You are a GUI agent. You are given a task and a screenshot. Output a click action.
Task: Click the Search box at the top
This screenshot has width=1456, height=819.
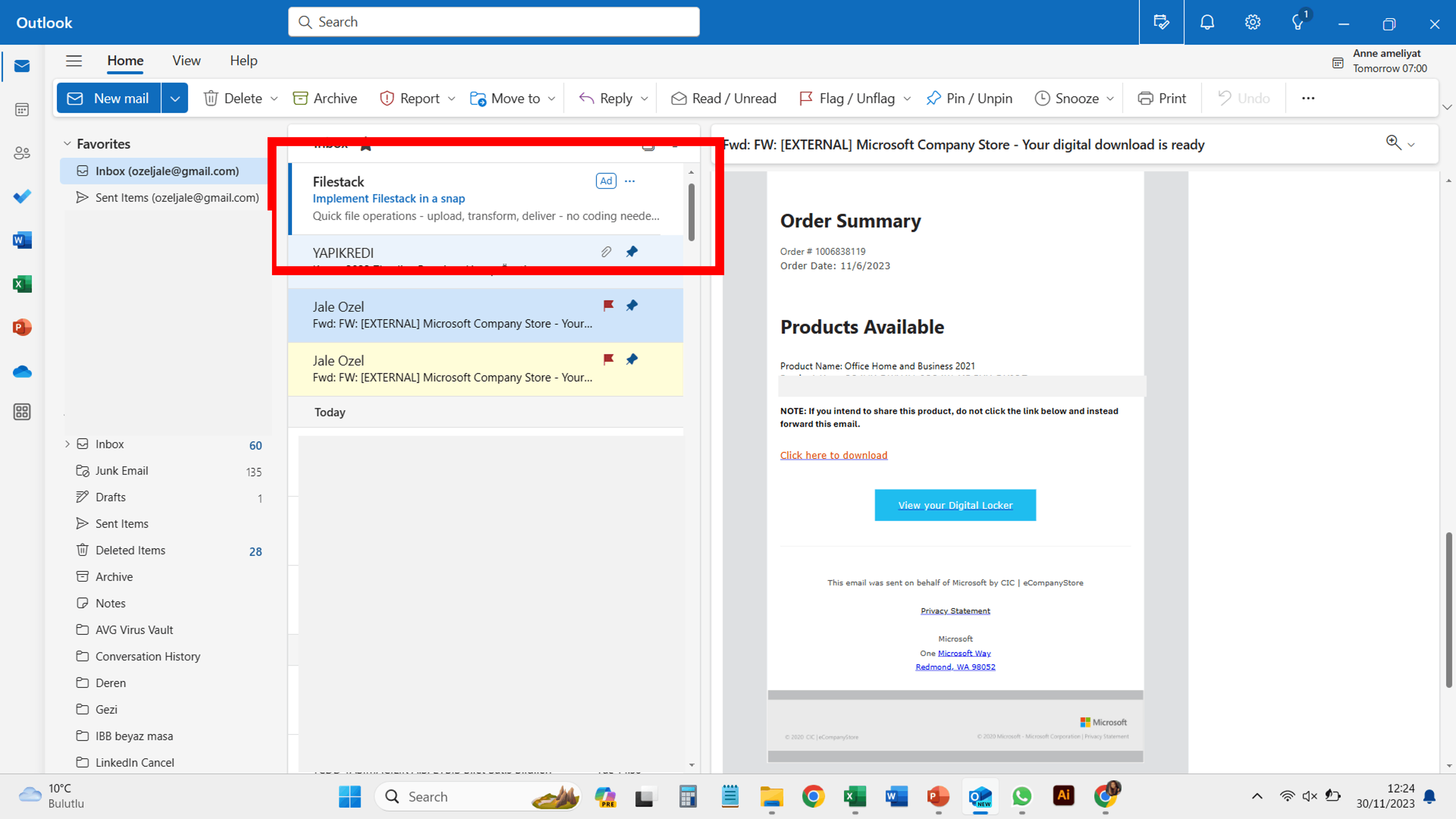pos(493,22)
